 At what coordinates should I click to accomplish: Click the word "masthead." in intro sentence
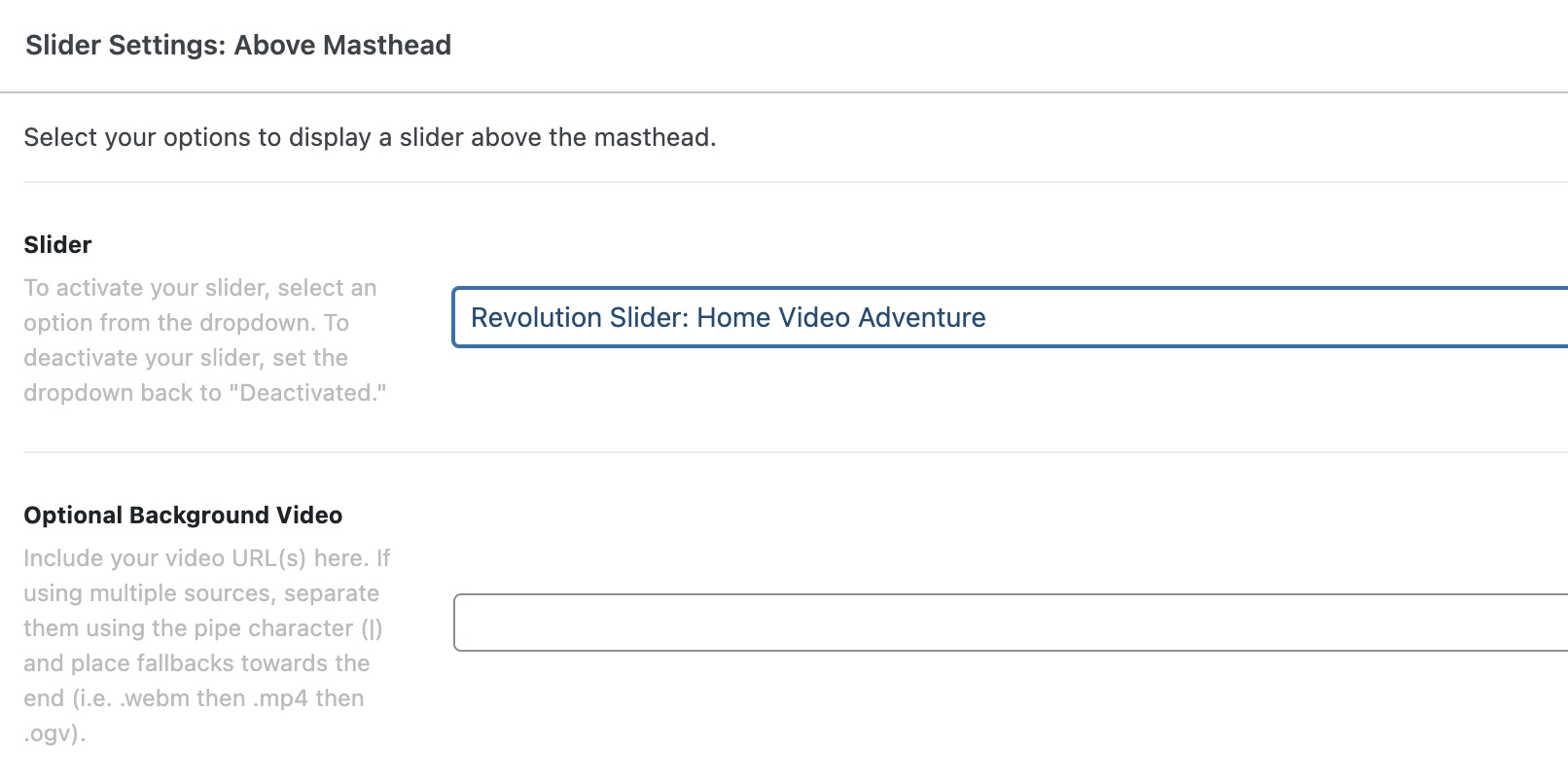tap(655, 138)
